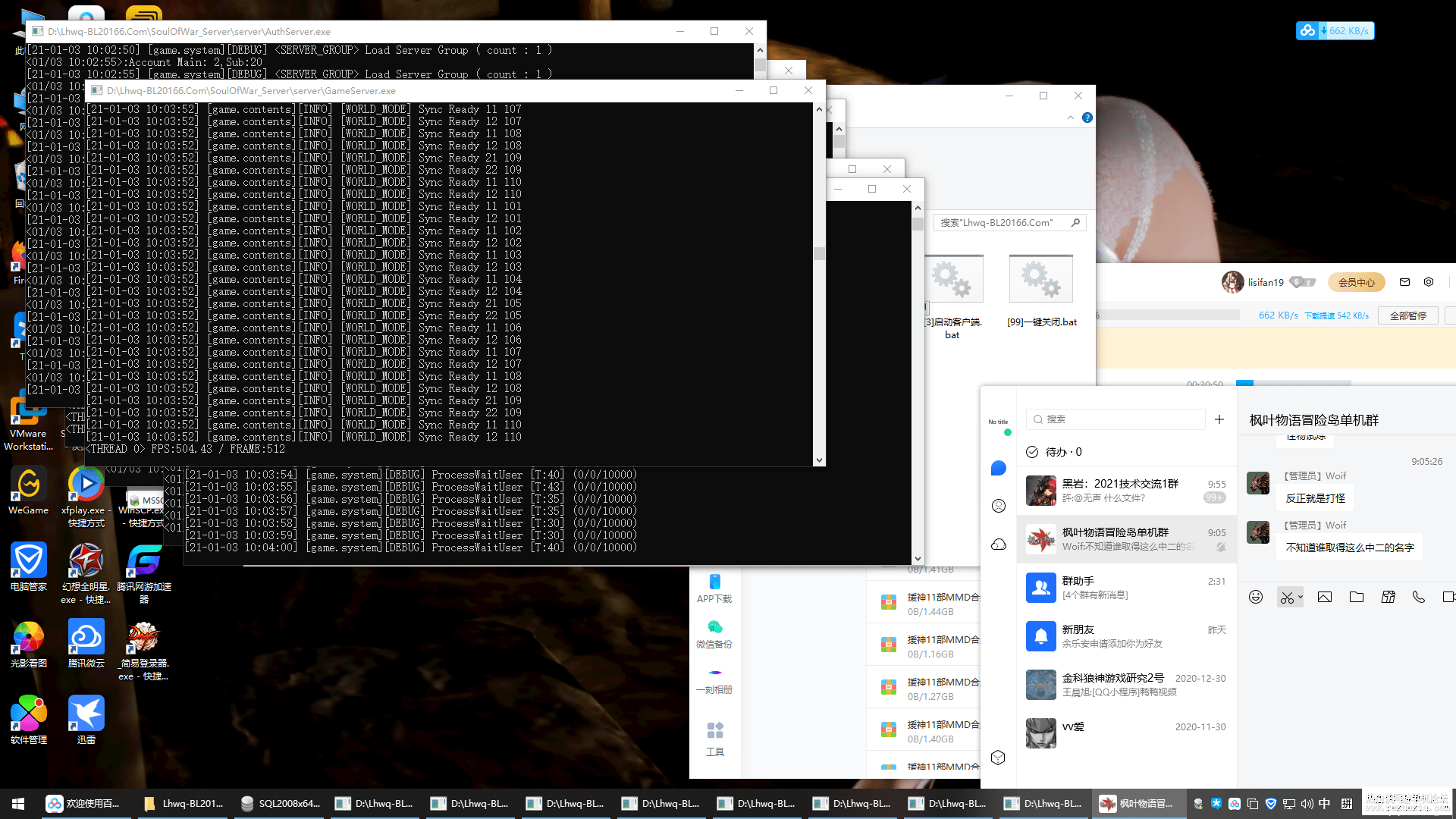The height and width of the screenshot is (819, 1456).
Task: Select the [3]启动客户端.bat file
Action: [x=952, y=298]
